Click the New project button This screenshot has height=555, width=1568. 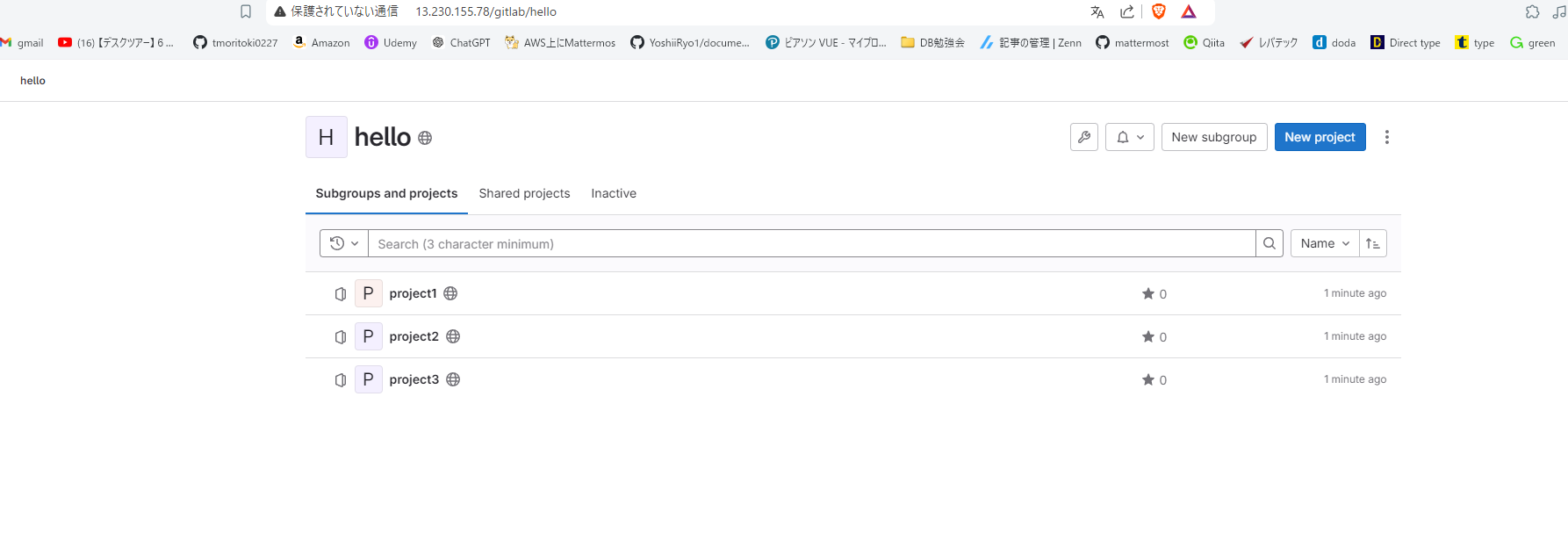1320,137
